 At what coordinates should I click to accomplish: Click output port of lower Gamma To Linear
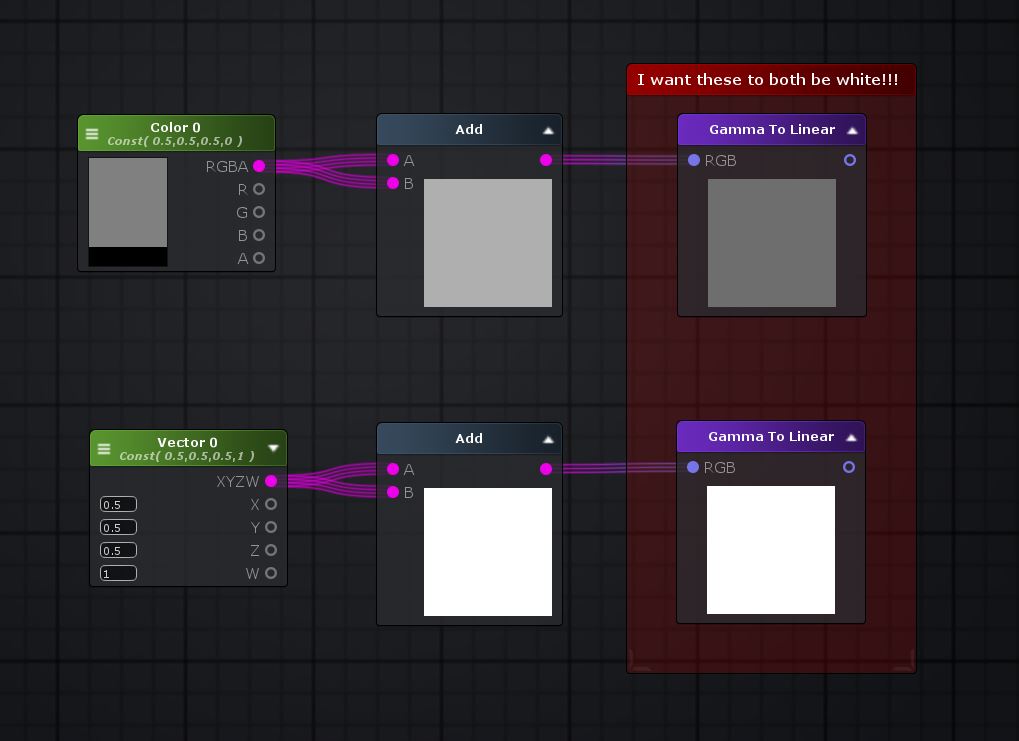pos(849,467)
